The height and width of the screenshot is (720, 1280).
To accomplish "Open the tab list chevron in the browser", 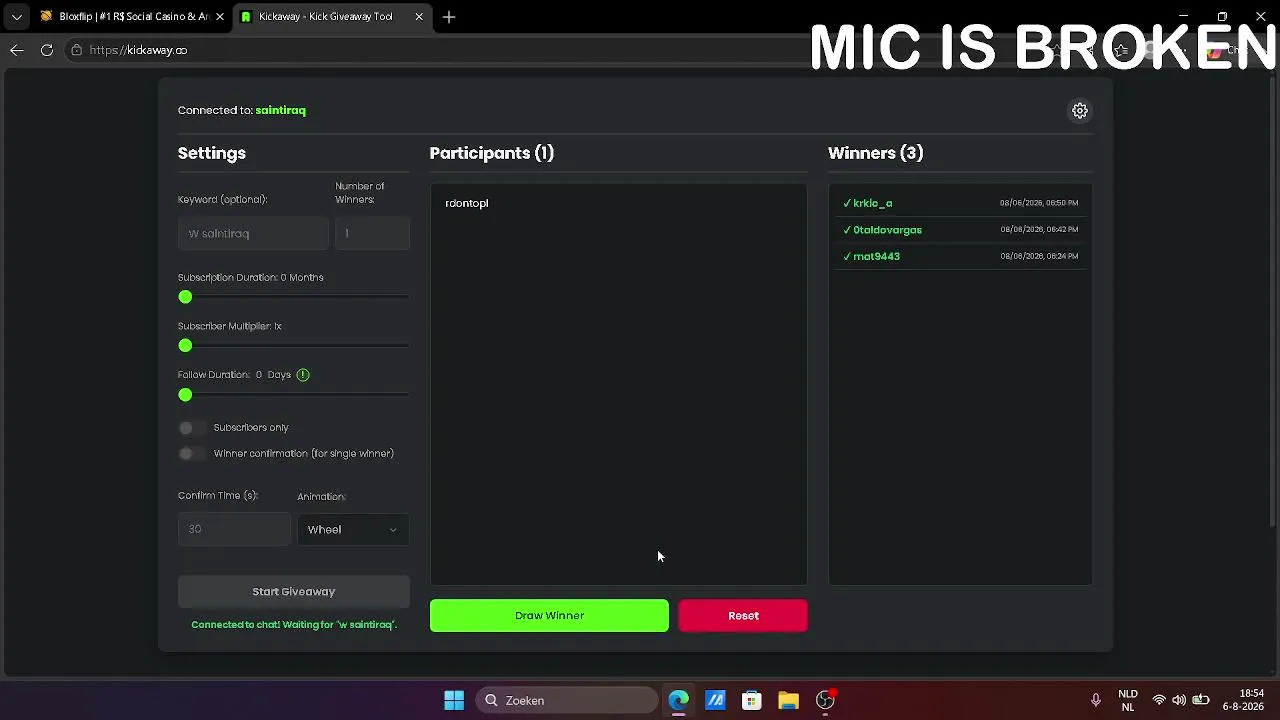I will pyautogui.click(x=16, y=17).
